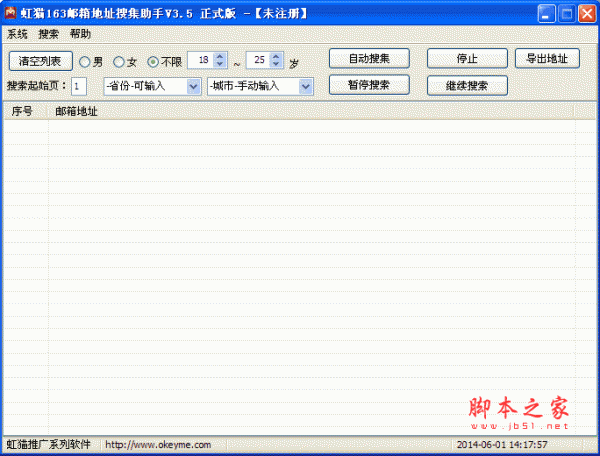Click the 邮箱地址 column header
The height and width of the screenshot is (456, 600).
[x=311, y=111]
